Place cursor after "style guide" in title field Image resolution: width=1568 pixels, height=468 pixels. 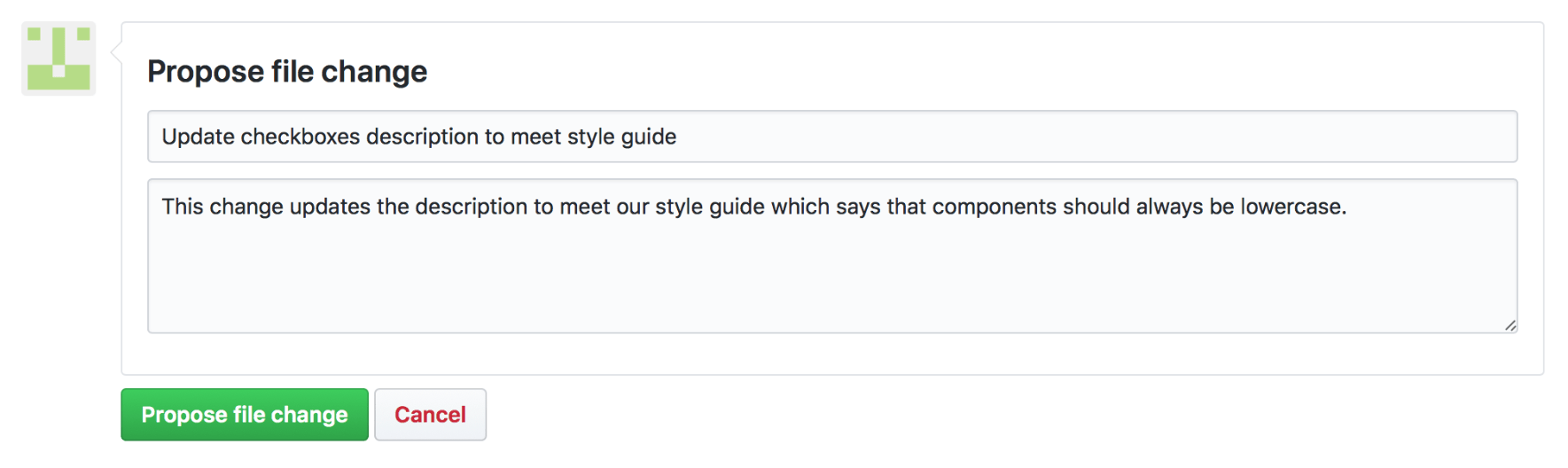pos(678,136)
